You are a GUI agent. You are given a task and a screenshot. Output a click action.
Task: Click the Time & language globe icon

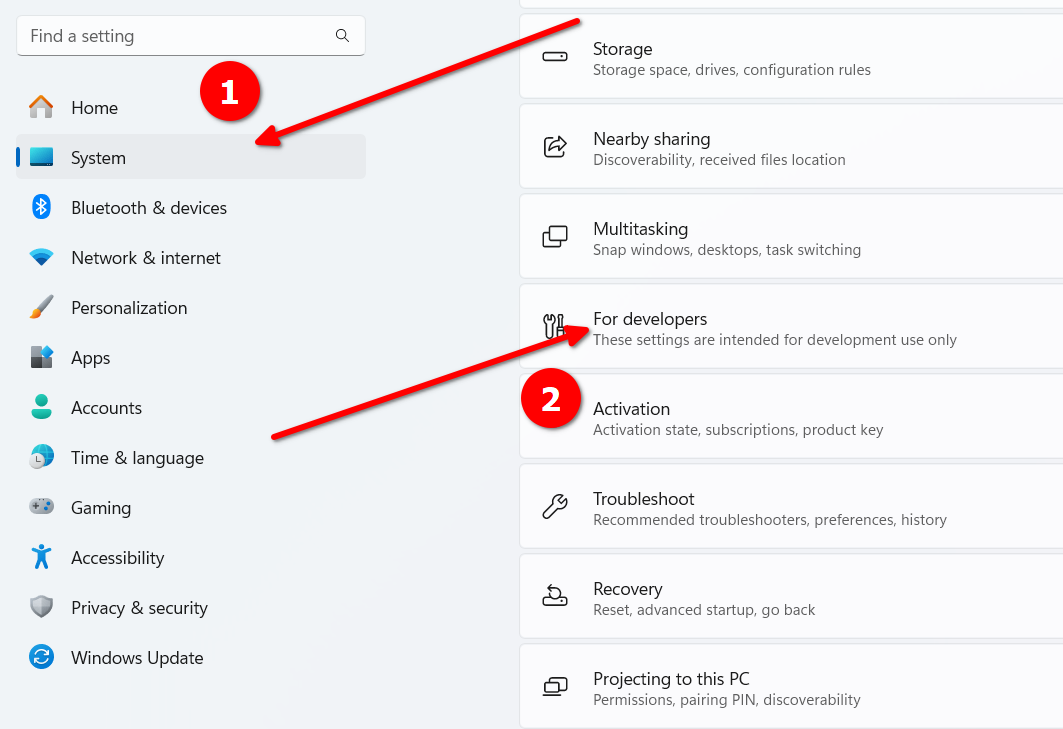coord(41,457)
